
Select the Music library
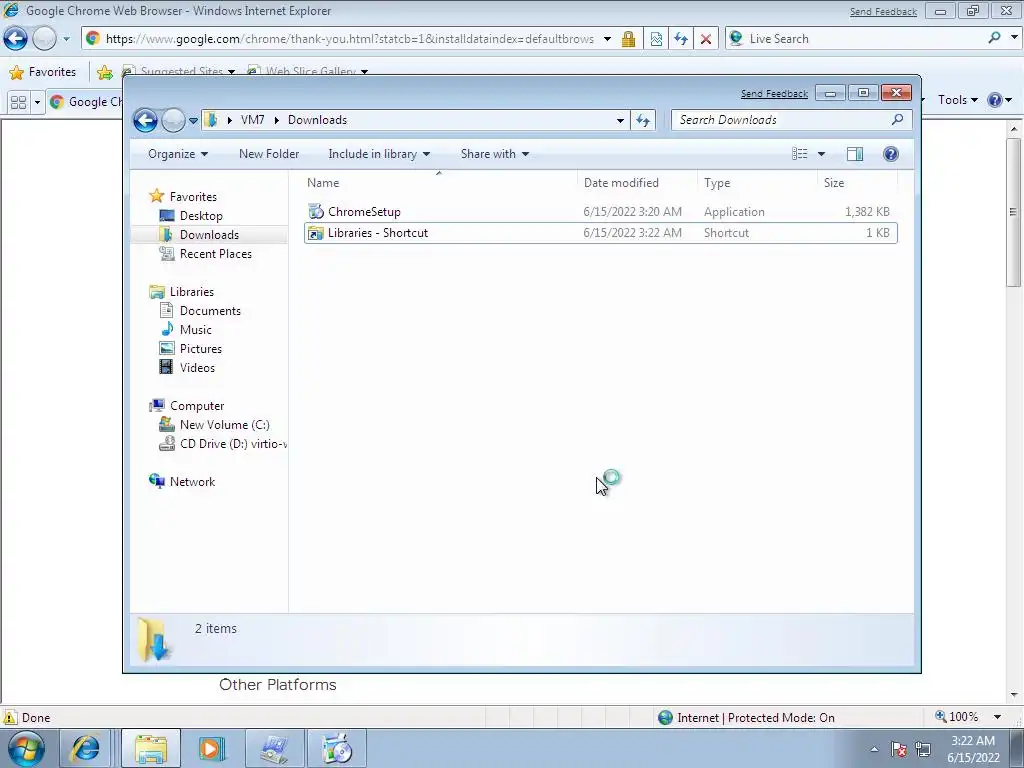click(x=196, y=330)
